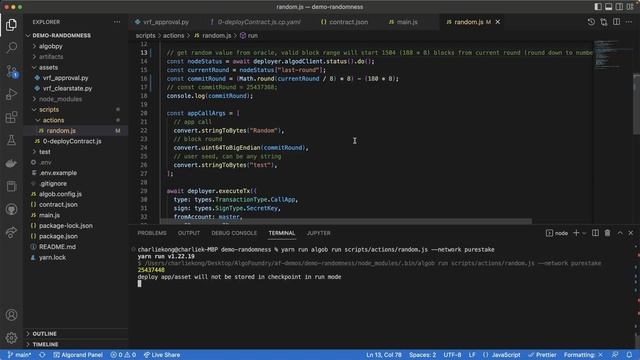Start Live Share from status bar
Image resolution: width=640 pixels, height=360 pixels.
coord(162,355)
